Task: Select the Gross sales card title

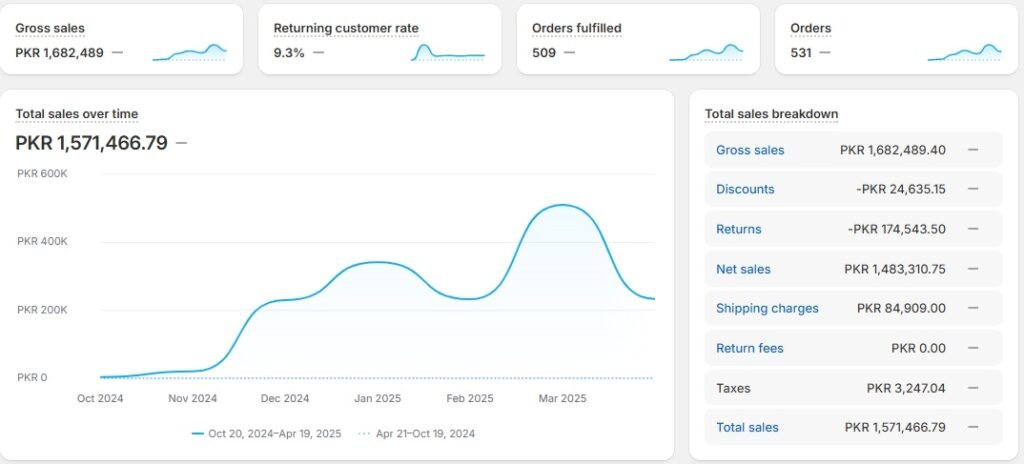Action: (50, 28)
